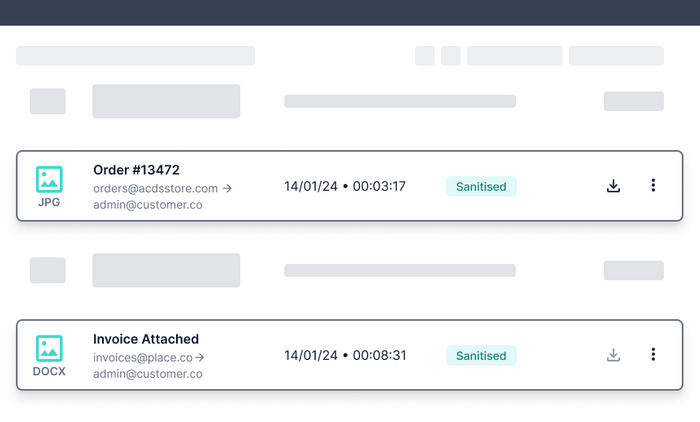Download the Invoice Attached file
Viewport: 700px width, 422px height.
614,355
